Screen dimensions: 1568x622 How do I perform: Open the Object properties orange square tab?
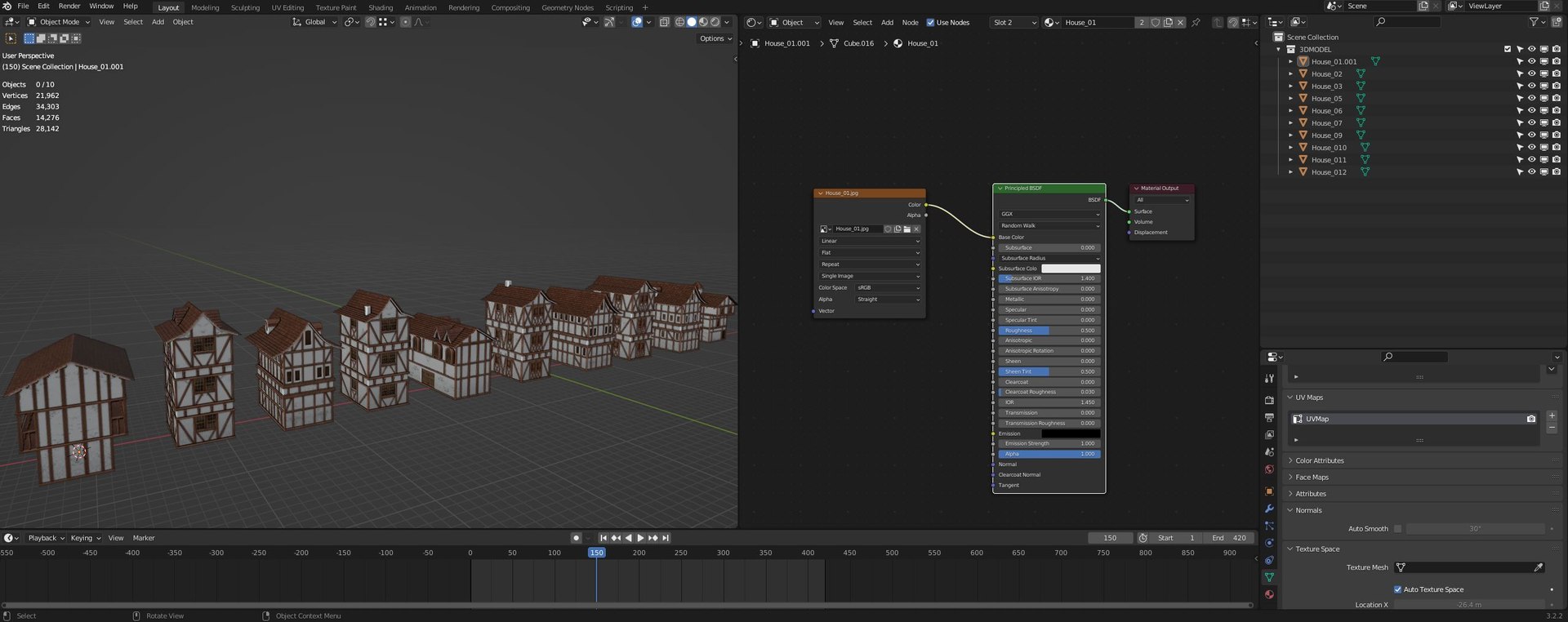coord(1269,491)
